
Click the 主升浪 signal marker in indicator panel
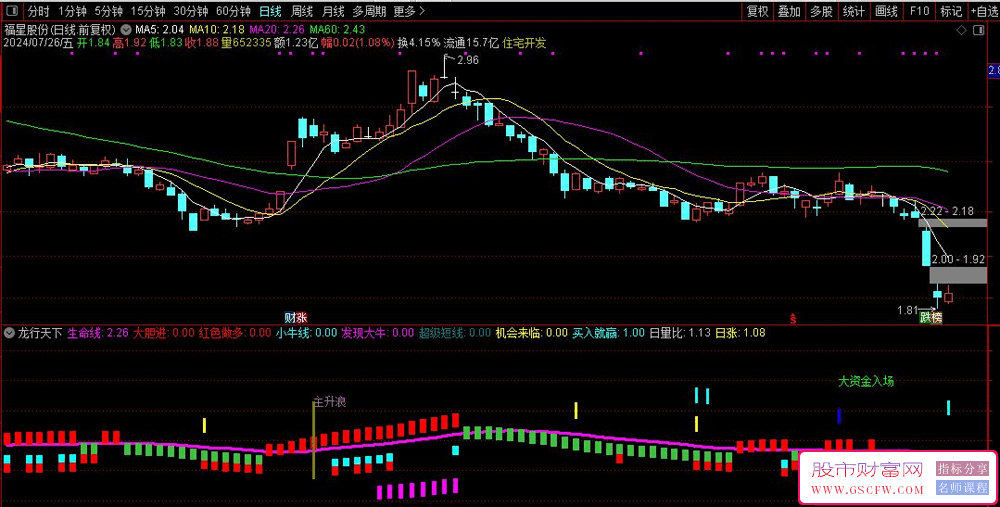click(329, 401)
